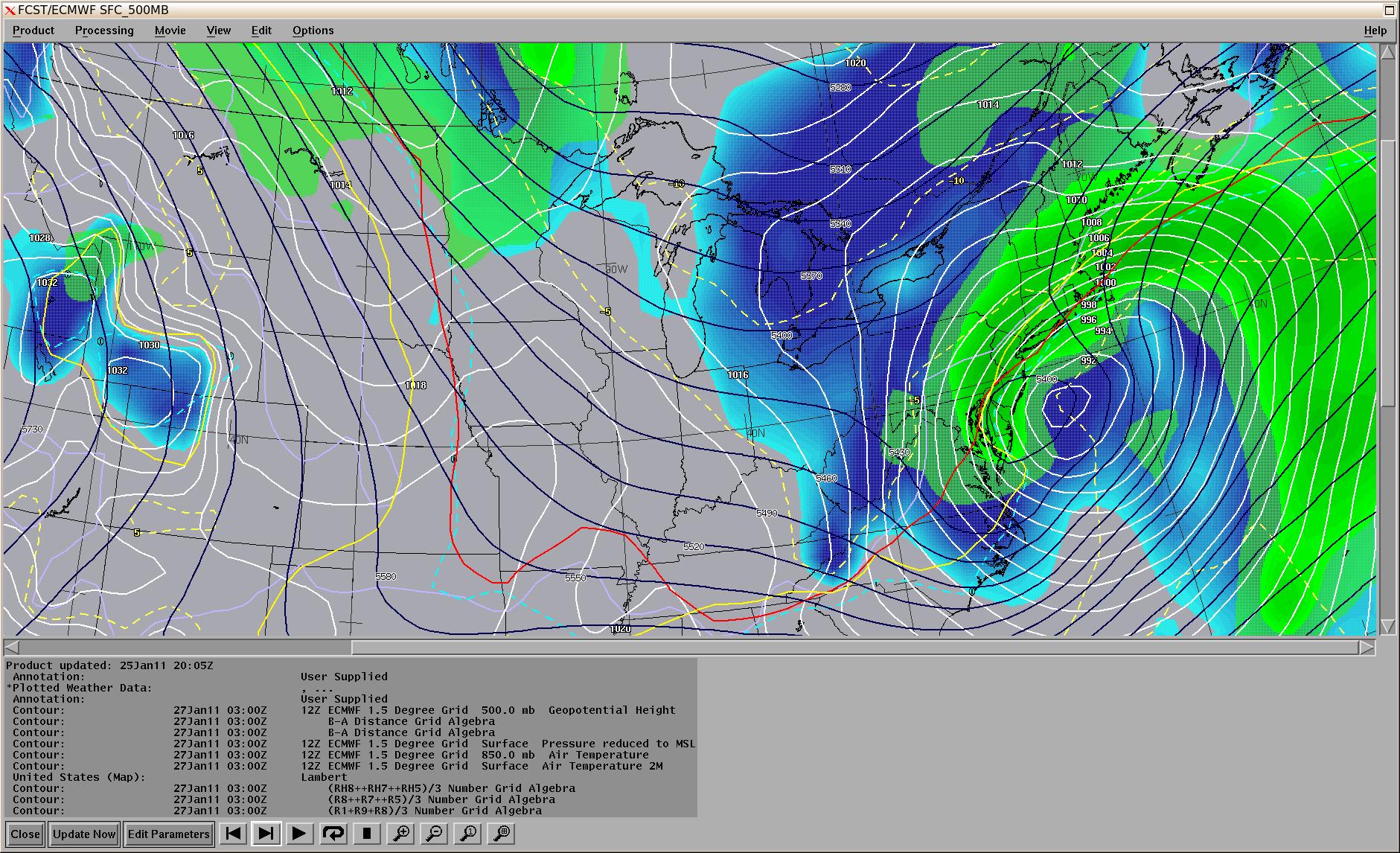The height and width of the screenshot is (853, 1400).
Task: Click the 5730 height label at left edge
Action: 32,429
